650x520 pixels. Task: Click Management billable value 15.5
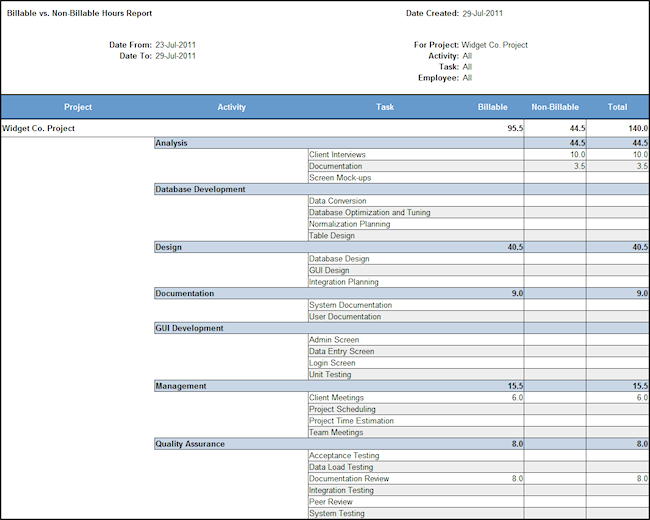515,386
